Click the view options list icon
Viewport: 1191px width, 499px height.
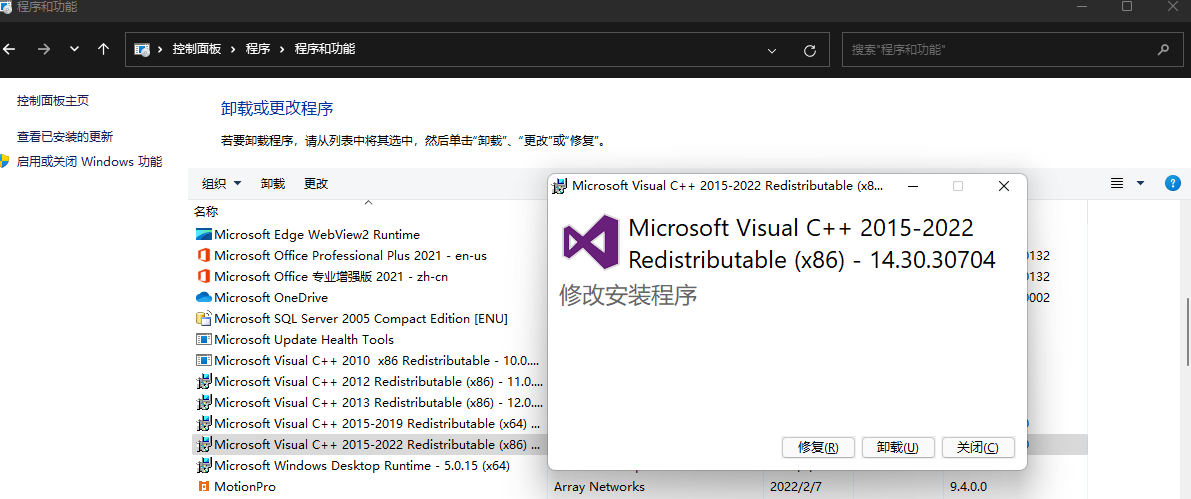[x=1117, y=183]
